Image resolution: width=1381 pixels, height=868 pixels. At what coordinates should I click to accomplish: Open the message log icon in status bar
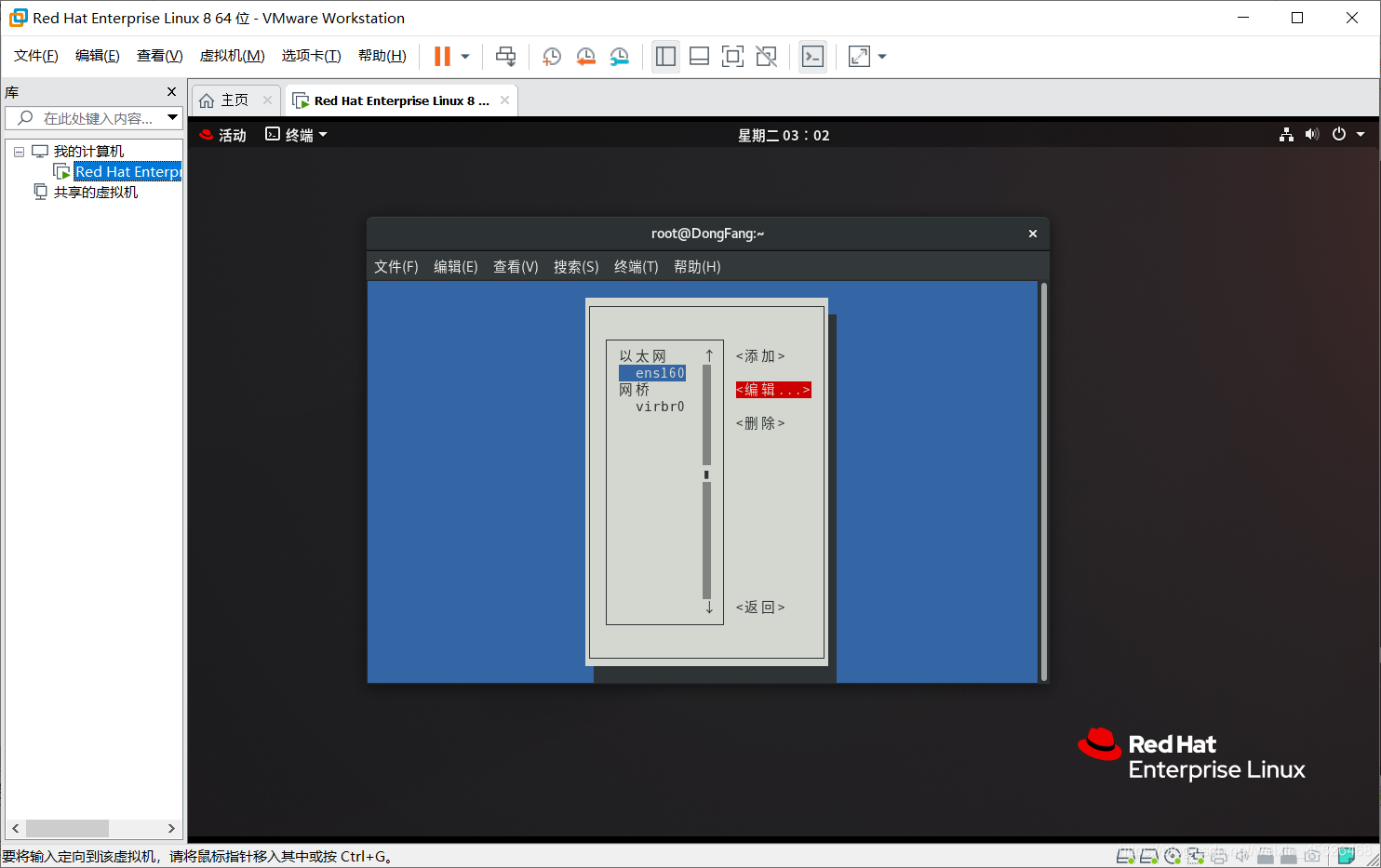[1346, 856]
